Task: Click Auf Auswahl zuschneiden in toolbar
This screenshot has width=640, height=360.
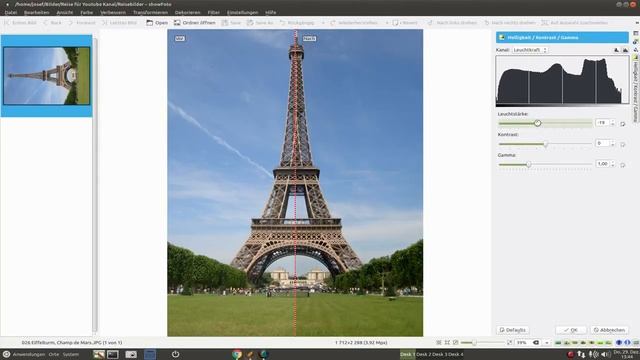Action: (x=574, y=23)
